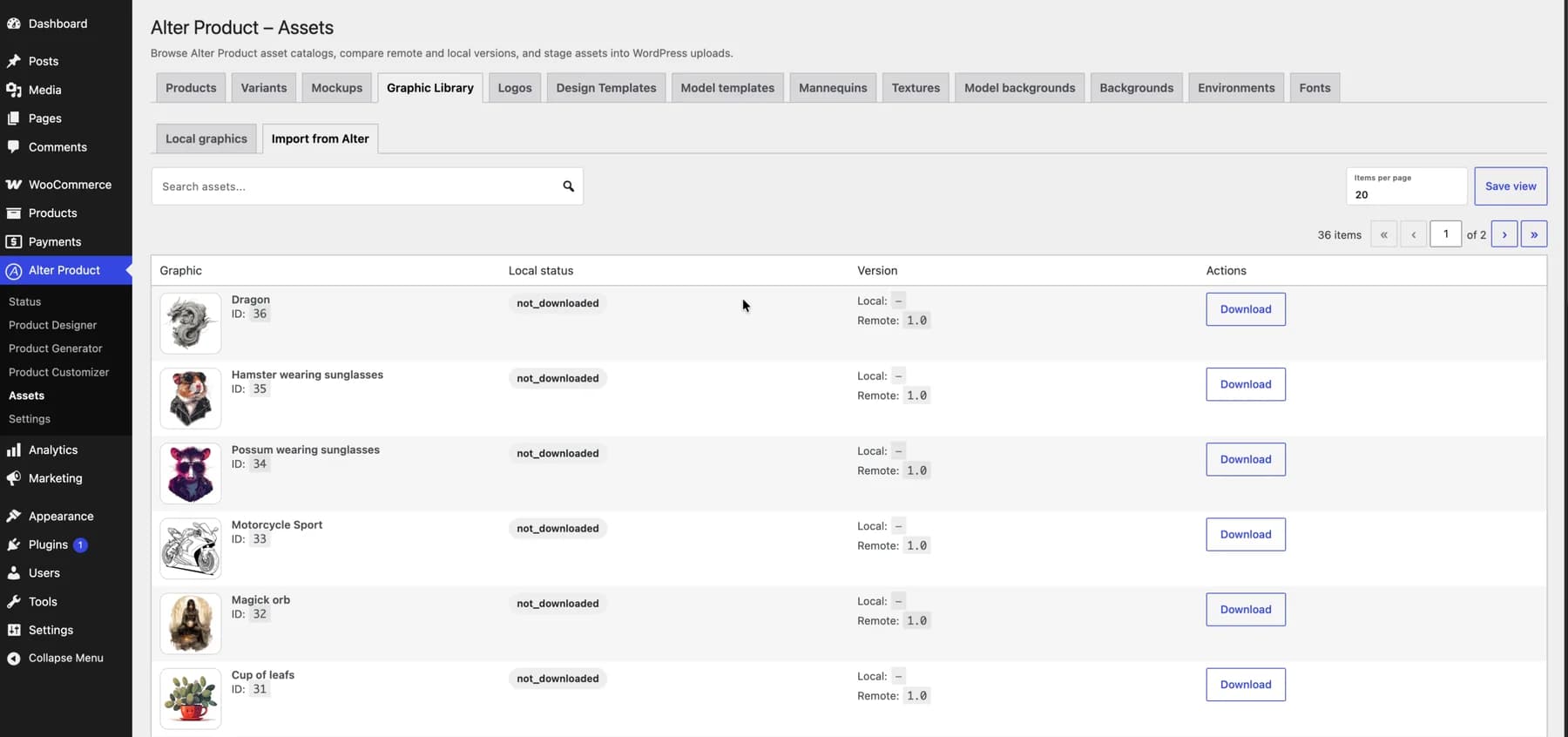1568x737 pixels.
Task: Click the Plugins plug icon
Action: pos(14,545)
